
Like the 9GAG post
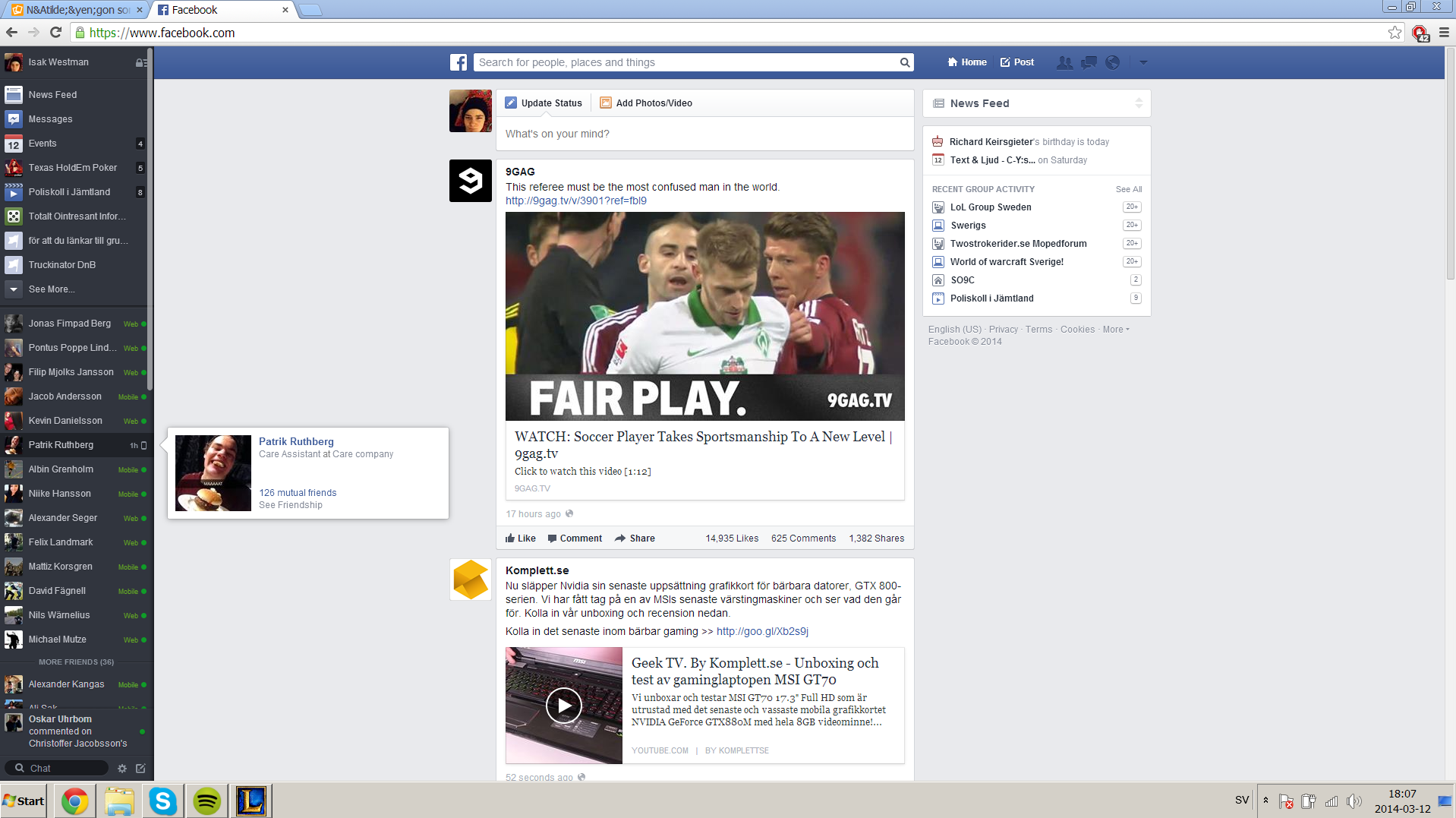tap(521, 538)
